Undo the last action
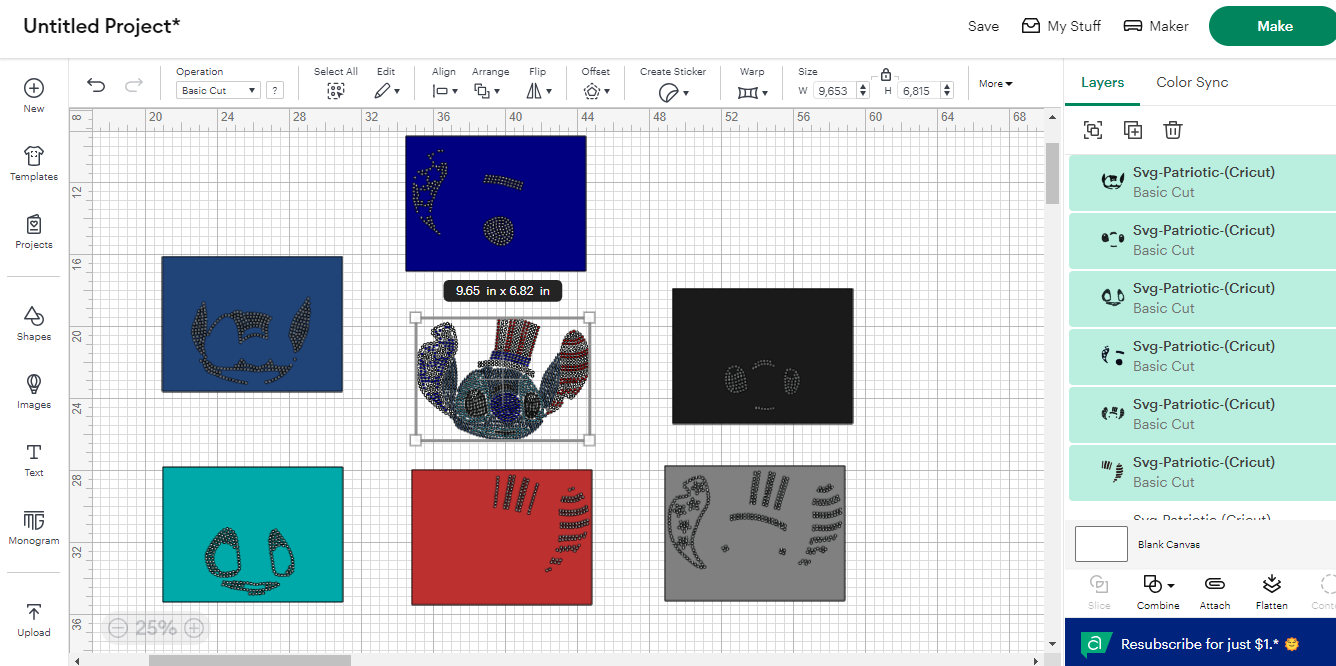Image resolution: width=1336 pixels, height=666 pixels. pos(96,85)
